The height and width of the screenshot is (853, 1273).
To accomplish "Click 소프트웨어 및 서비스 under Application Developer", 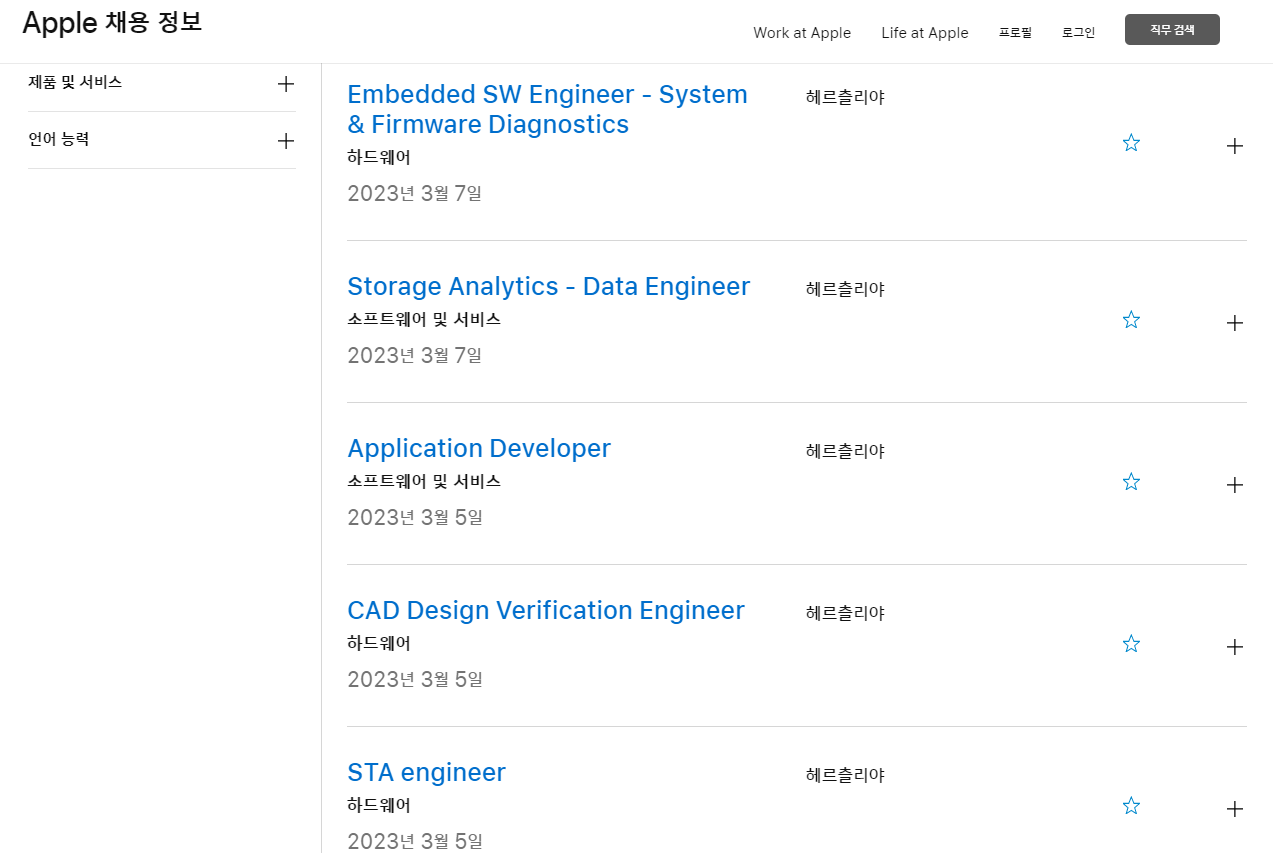I will tap(424, 481).
